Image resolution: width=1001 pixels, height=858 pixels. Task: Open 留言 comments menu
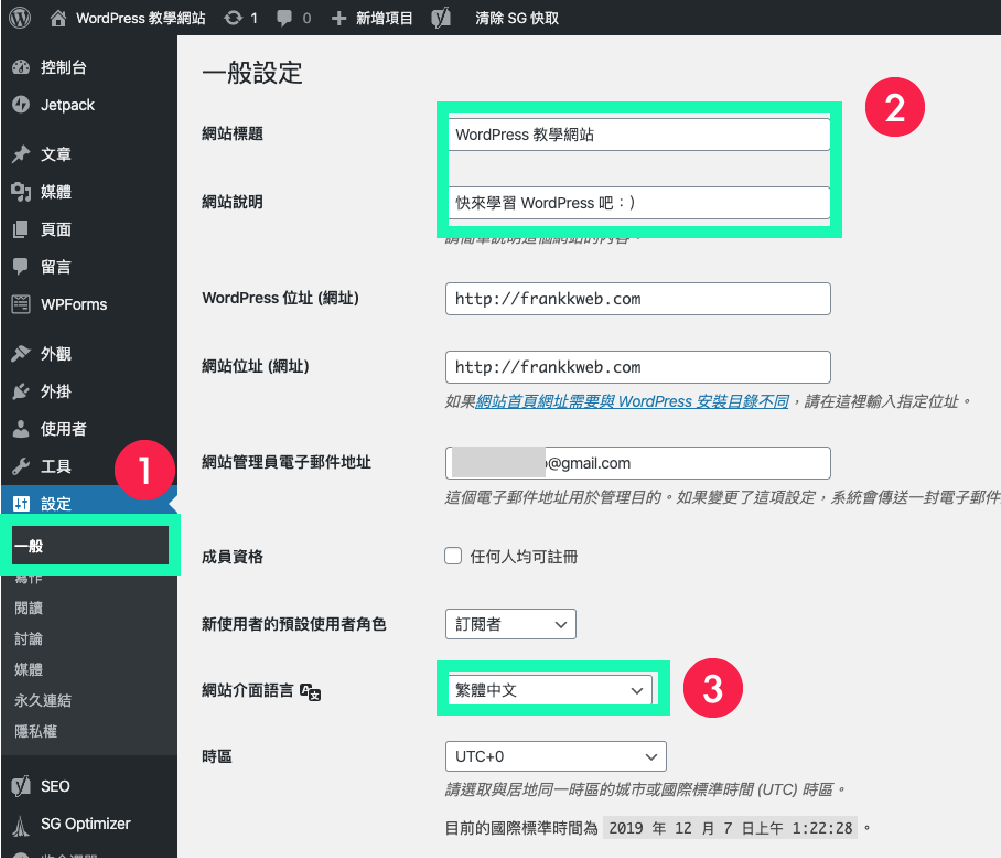click(x=56, y=266)
